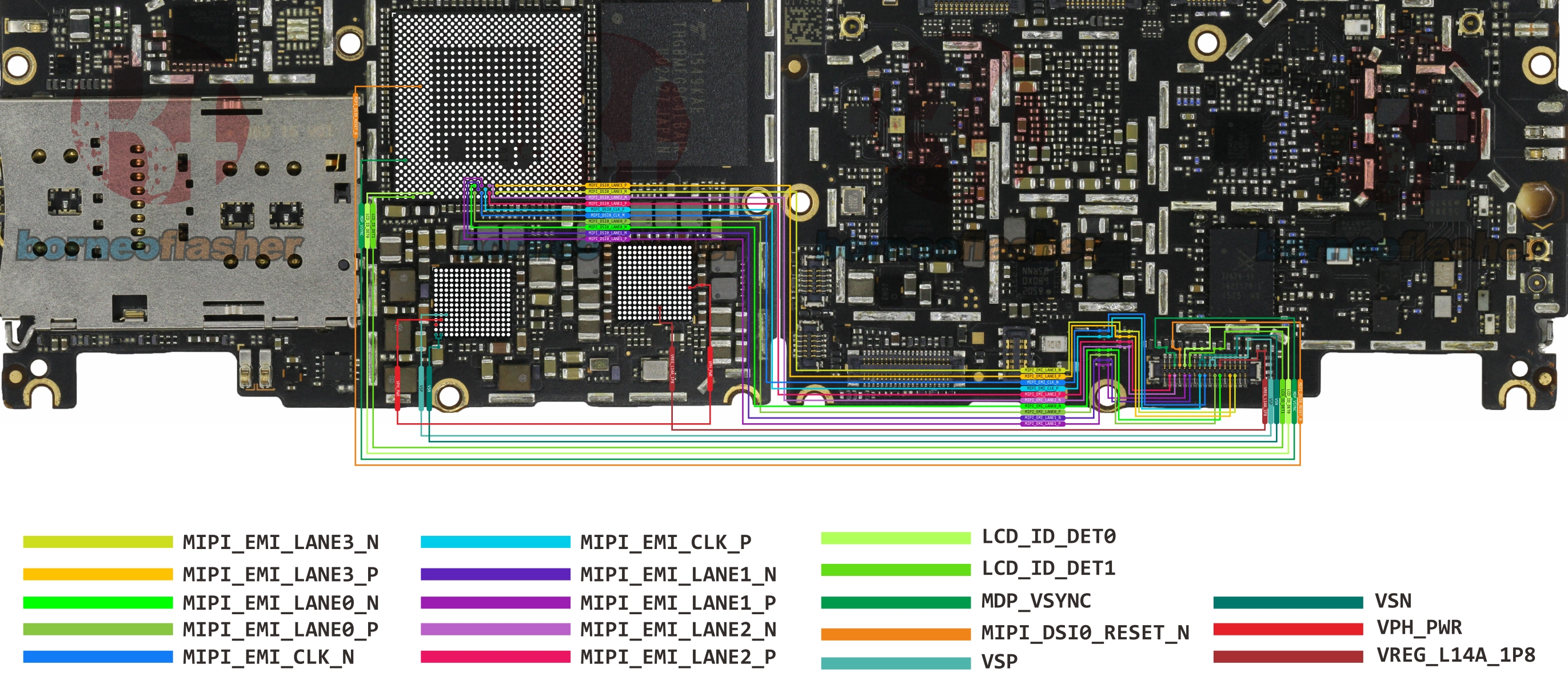Click the dark teal VSN legend swatch

tap(1288, 602)
